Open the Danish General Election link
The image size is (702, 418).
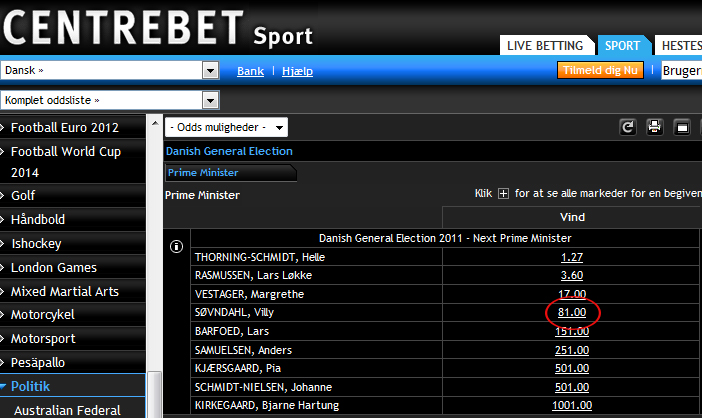point(229,151)
